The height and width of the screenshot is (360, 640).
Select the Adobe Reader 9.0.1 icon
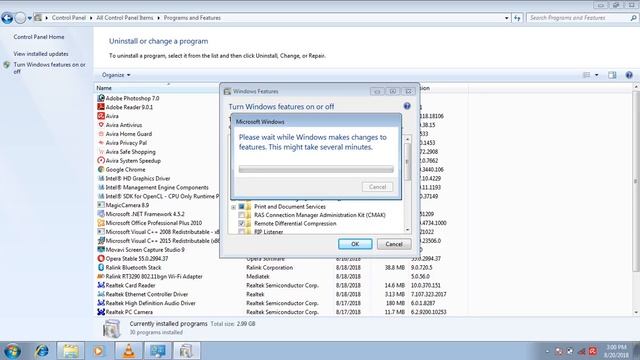[101, 107]
